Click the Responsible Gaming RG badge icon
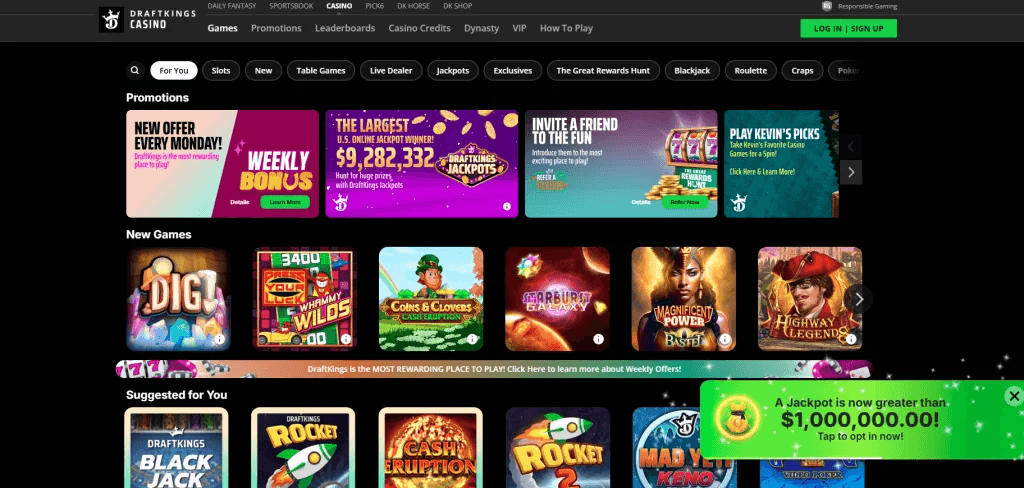 pyautogui.click(x=827, y=6)
